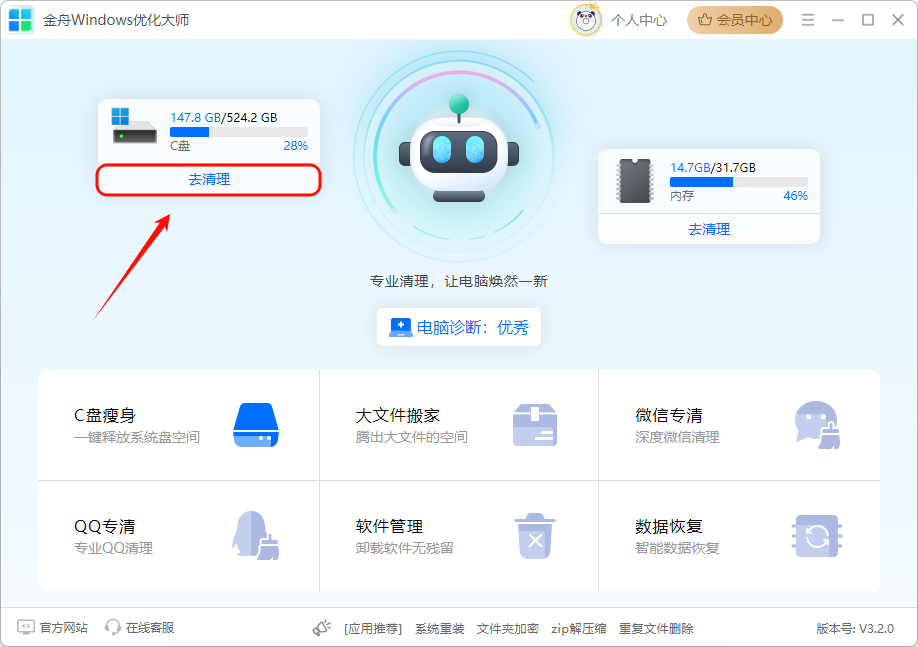Click the monitor icon beside 官方网站
The image size is (918, 647).
(26, 627)
